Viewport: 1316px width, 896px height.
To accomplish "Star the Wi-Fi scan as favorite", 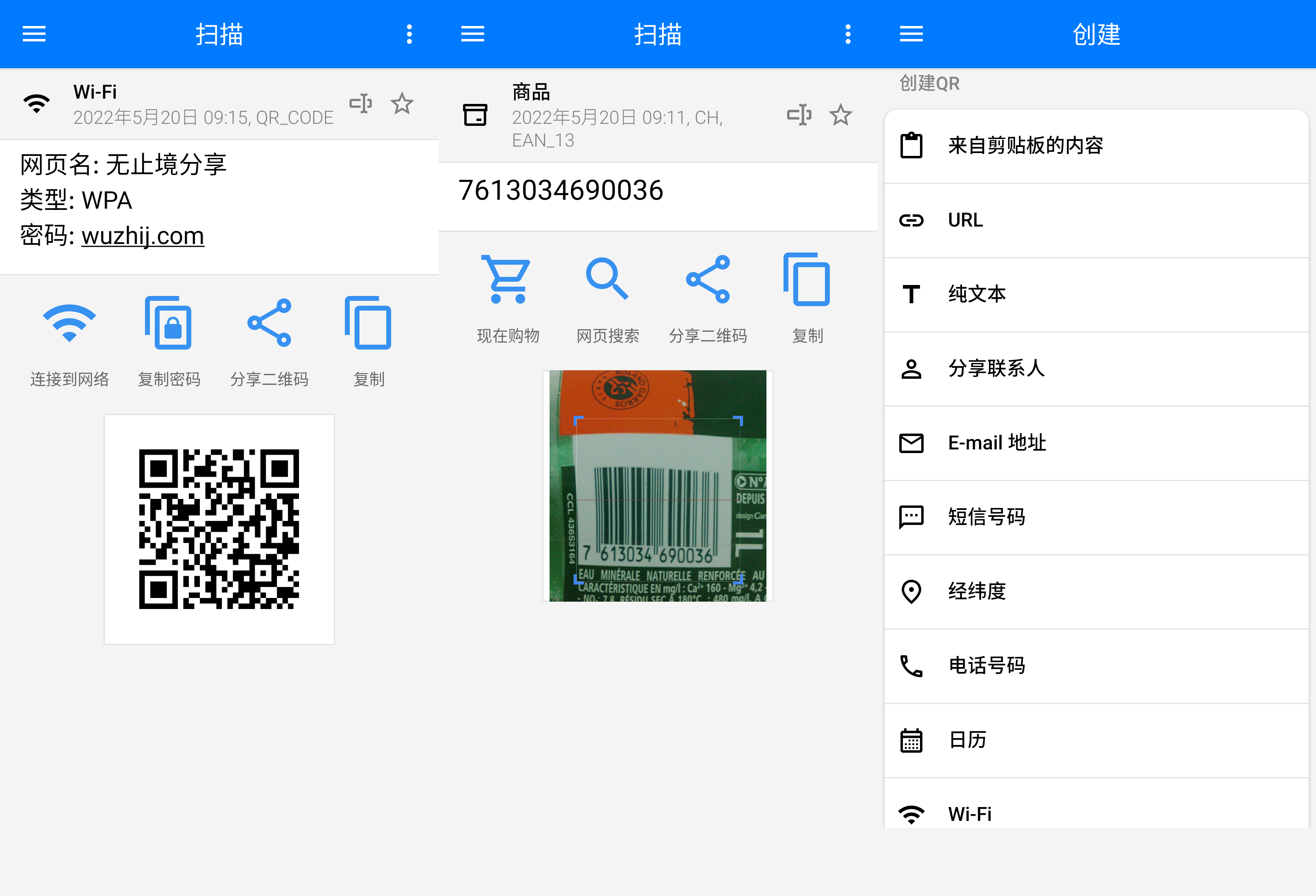I will pos(402,104).
